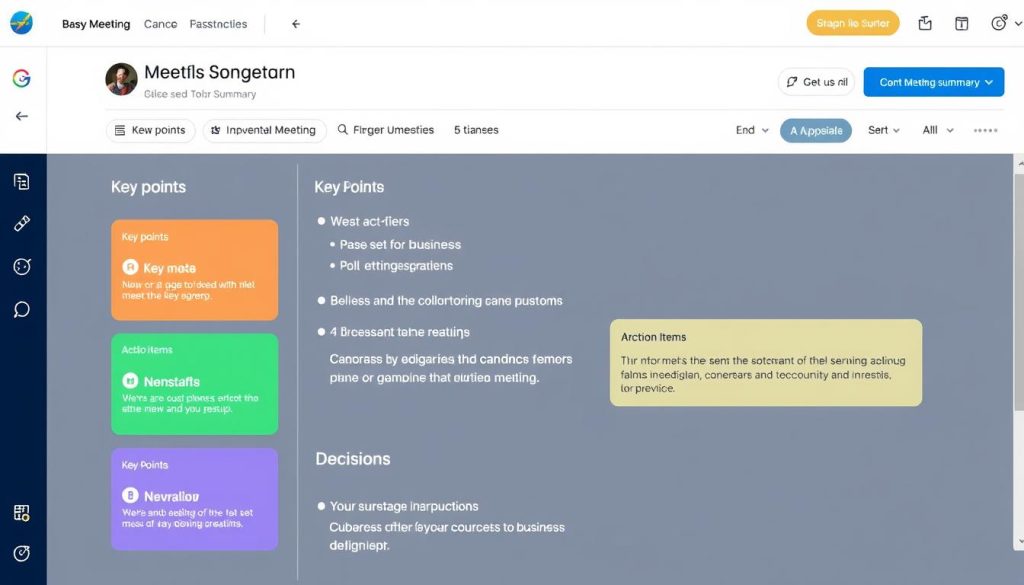Click the orange Key mate card
The height and width of the screenshot is (585, 1024).
(x=194, y=269)
